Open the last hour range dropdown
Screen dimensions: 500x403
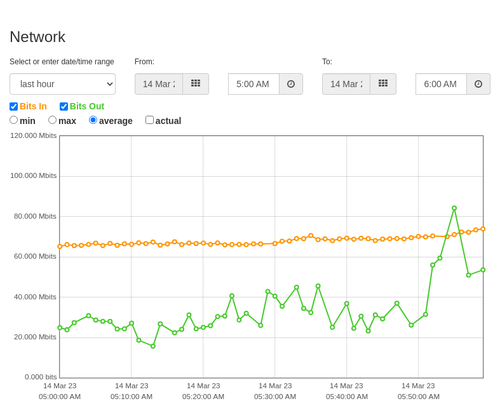63,84
